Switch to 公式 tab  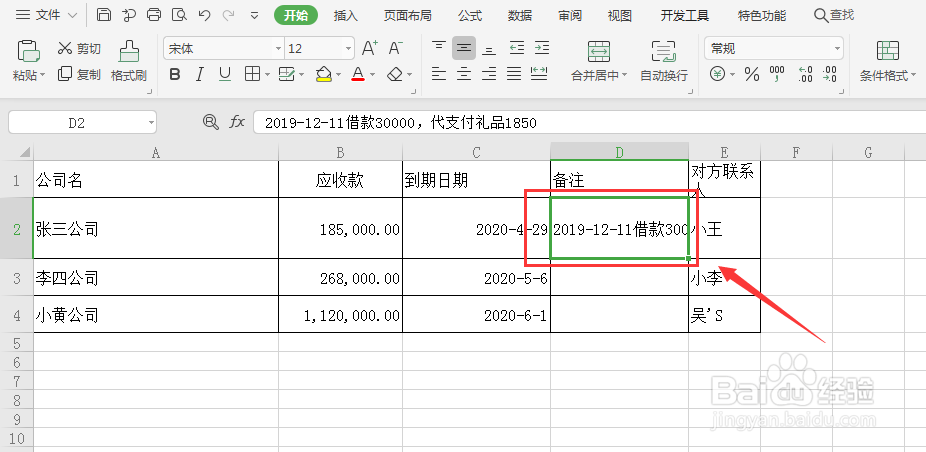click(469, 16)
